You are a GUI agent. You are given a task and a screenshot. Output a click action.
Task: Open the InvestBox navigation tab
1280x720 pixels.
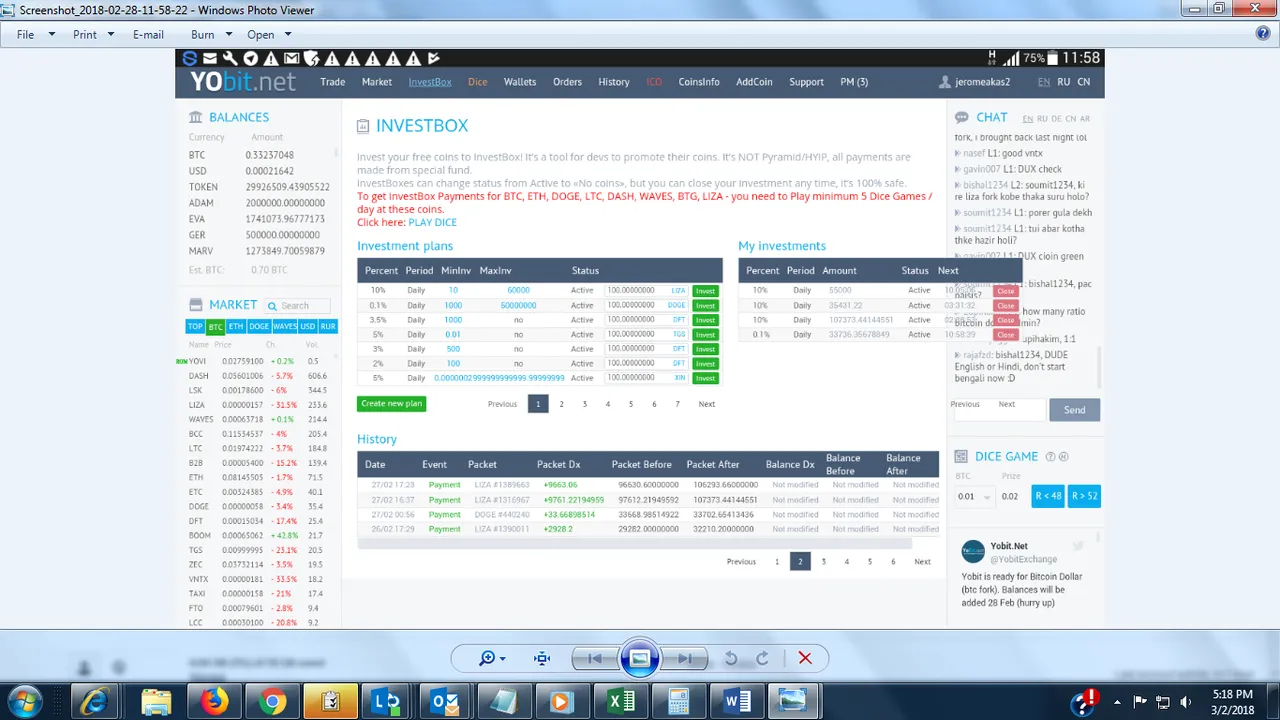[430, 82]
